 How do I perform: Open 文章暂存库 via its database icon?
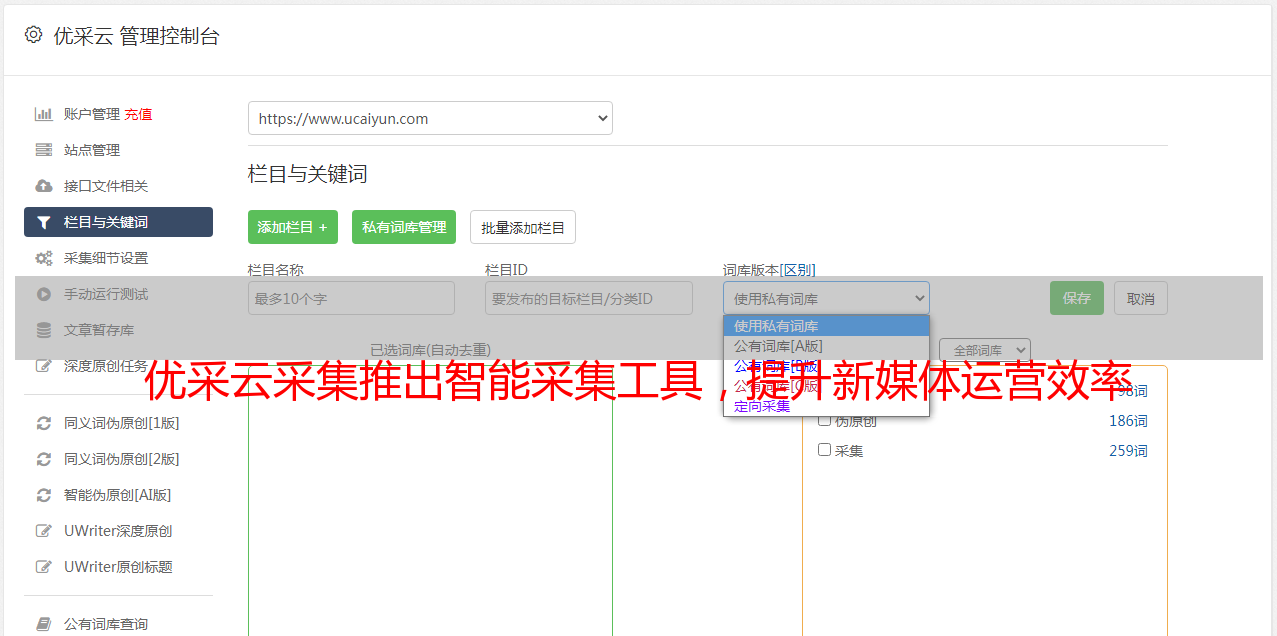pos(44,330)
